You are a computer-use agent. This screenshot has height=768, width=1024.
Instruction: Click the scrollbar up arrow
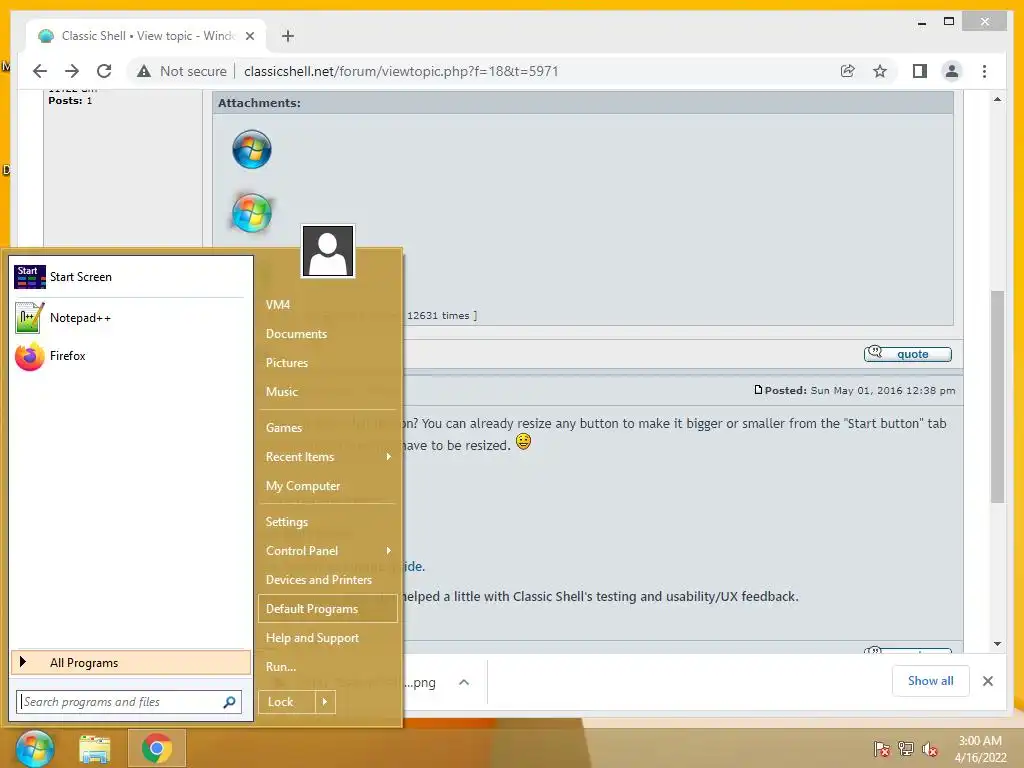point(997,99)
